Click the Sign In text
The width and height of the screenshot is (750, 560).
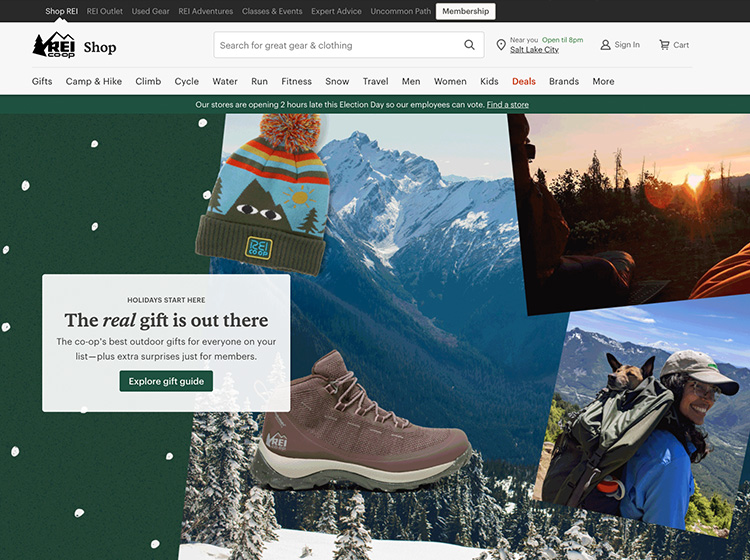[627, 45]
